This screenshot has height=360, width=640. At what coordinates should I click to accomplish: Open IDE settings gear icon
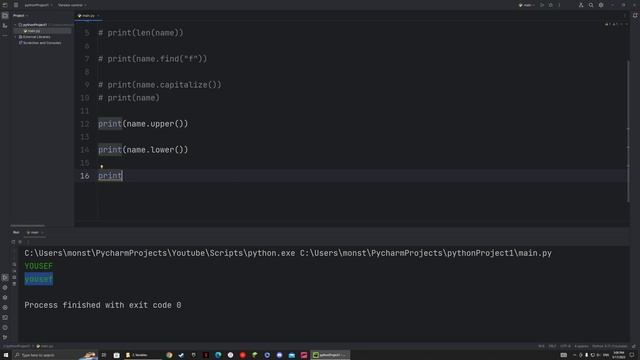point(601,5)
